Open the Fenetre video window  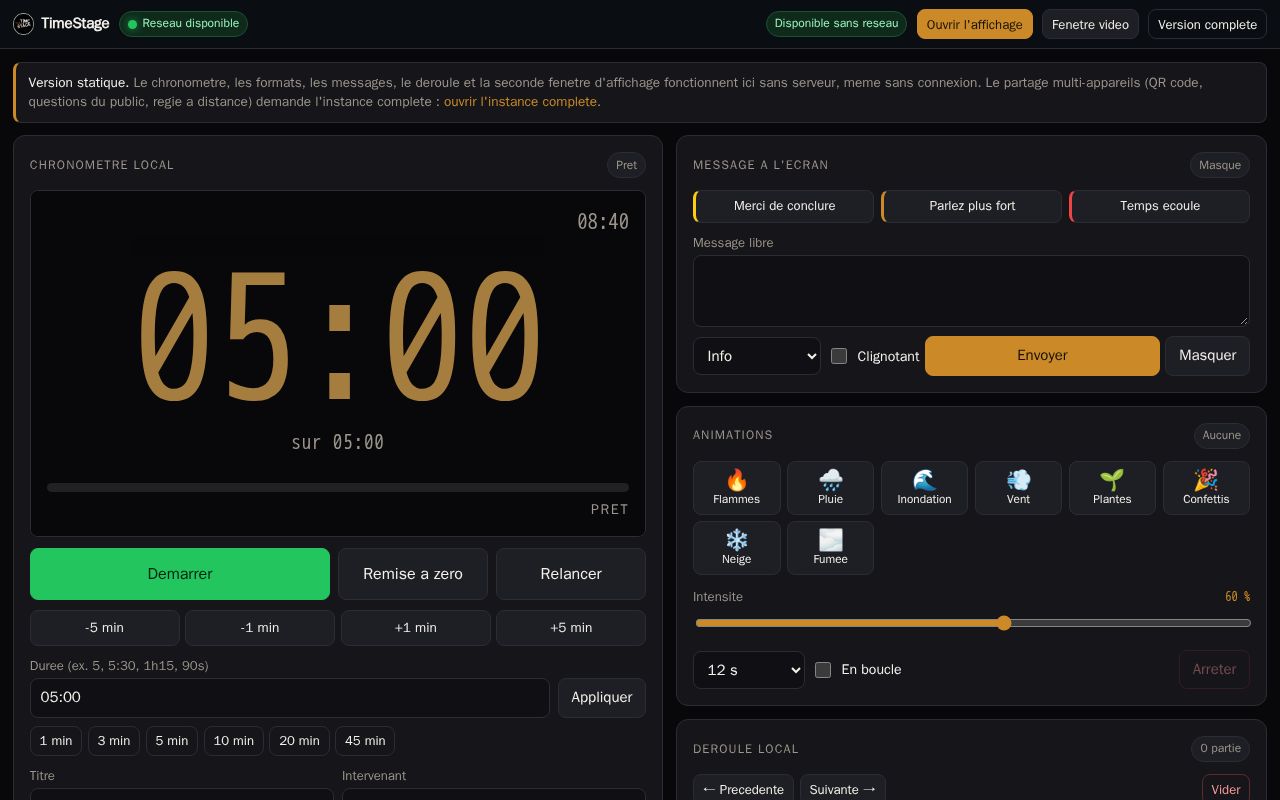[x=1090, y=24]
